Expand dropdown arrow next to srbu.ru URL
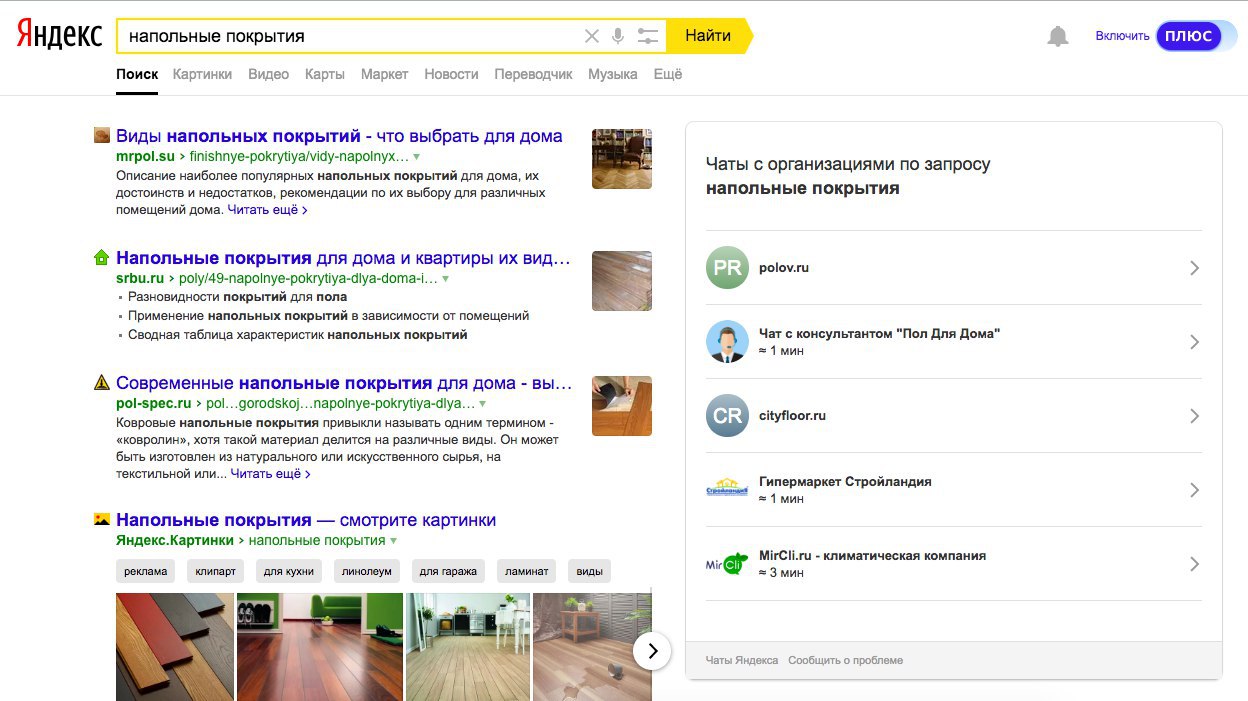 (446, 279)
